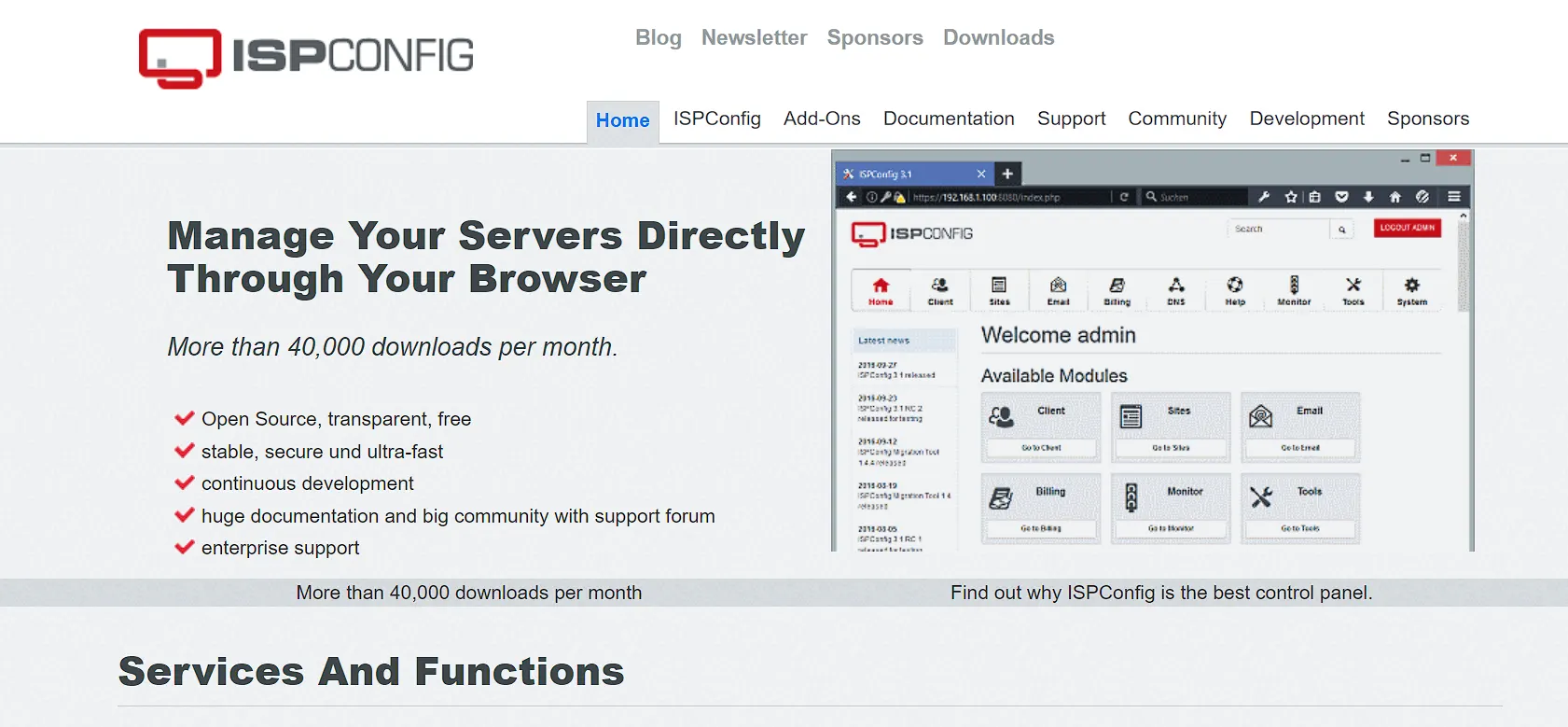1568x727 pixels.
Task: Open the Community menu item
Action: 1177,119
